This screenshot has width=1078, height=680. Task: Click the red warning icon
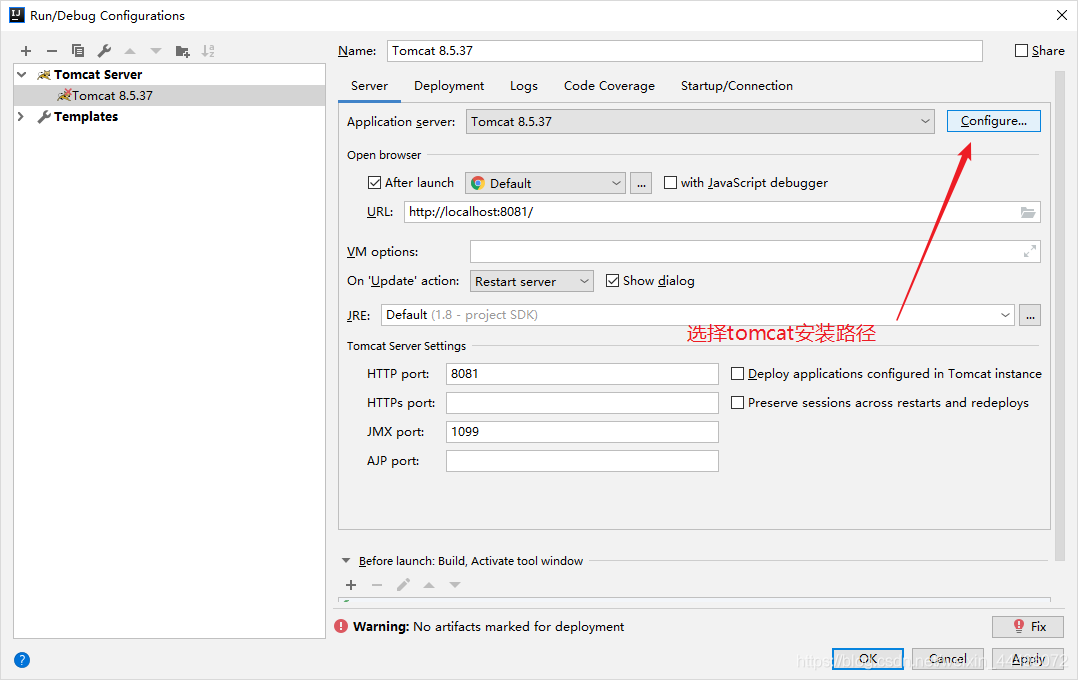coord(341,626)
